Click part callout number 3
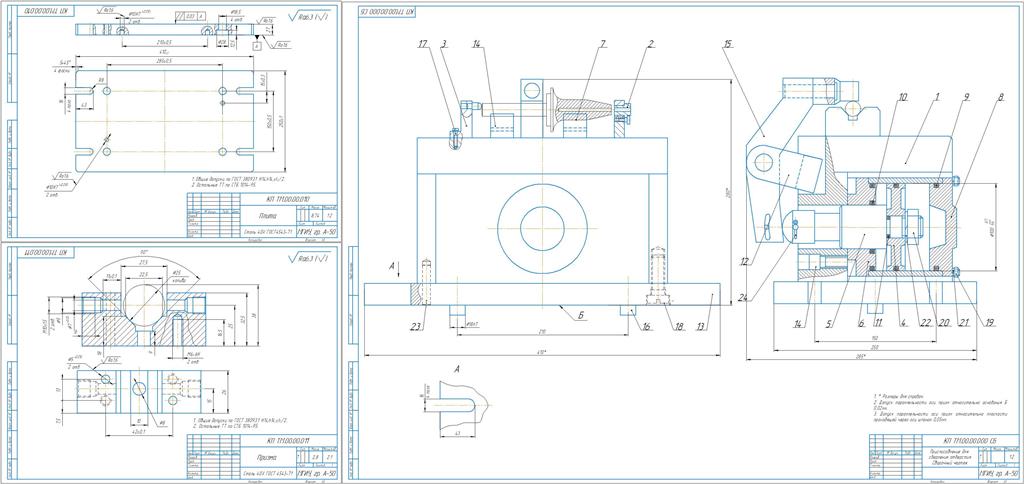The image size is (1024, 484). [443, 45]
